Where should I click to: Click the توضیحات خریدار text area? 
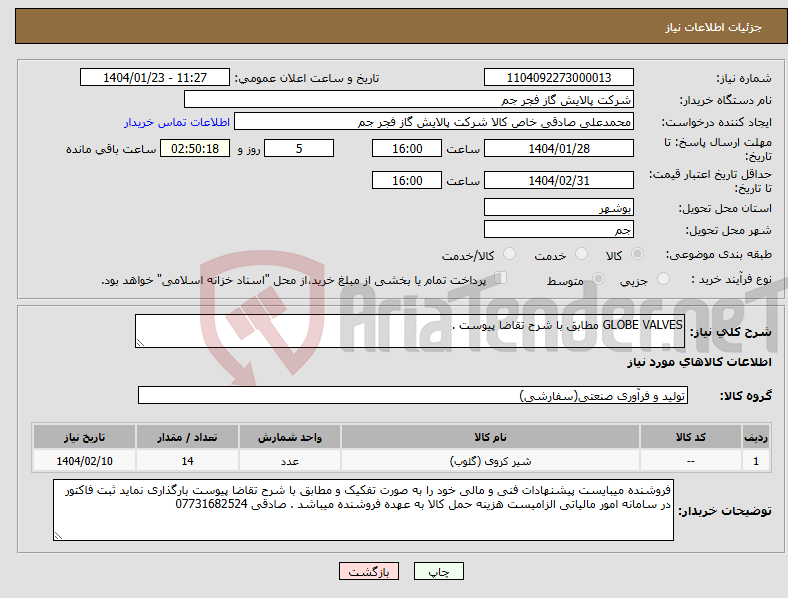363,510
